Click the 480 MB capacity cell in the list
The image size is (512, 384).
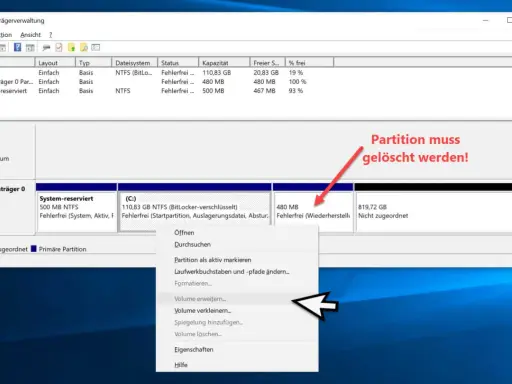(213, 82)
